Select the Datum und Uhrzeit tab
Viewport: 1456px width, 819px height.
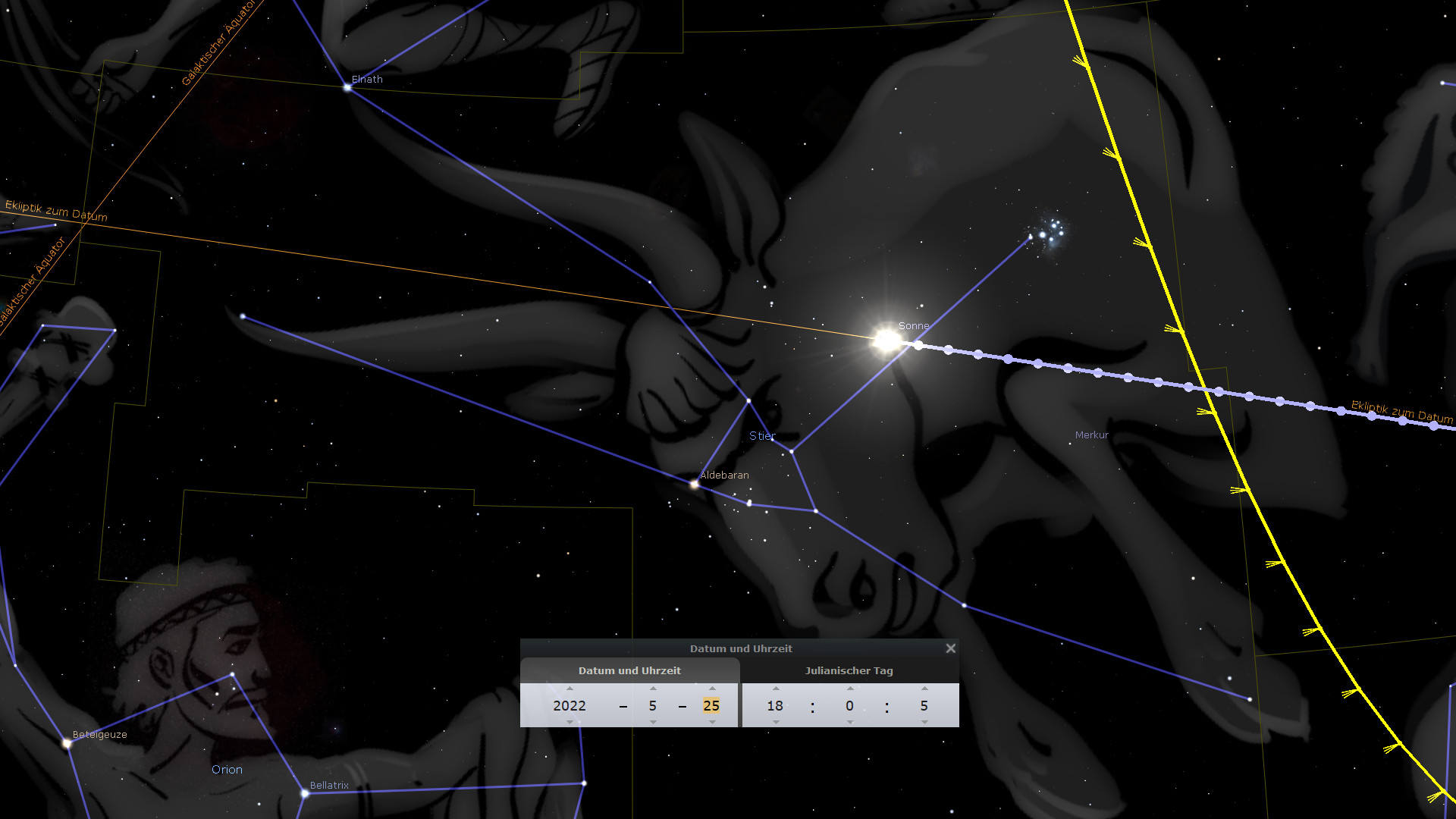click(629, 670)
